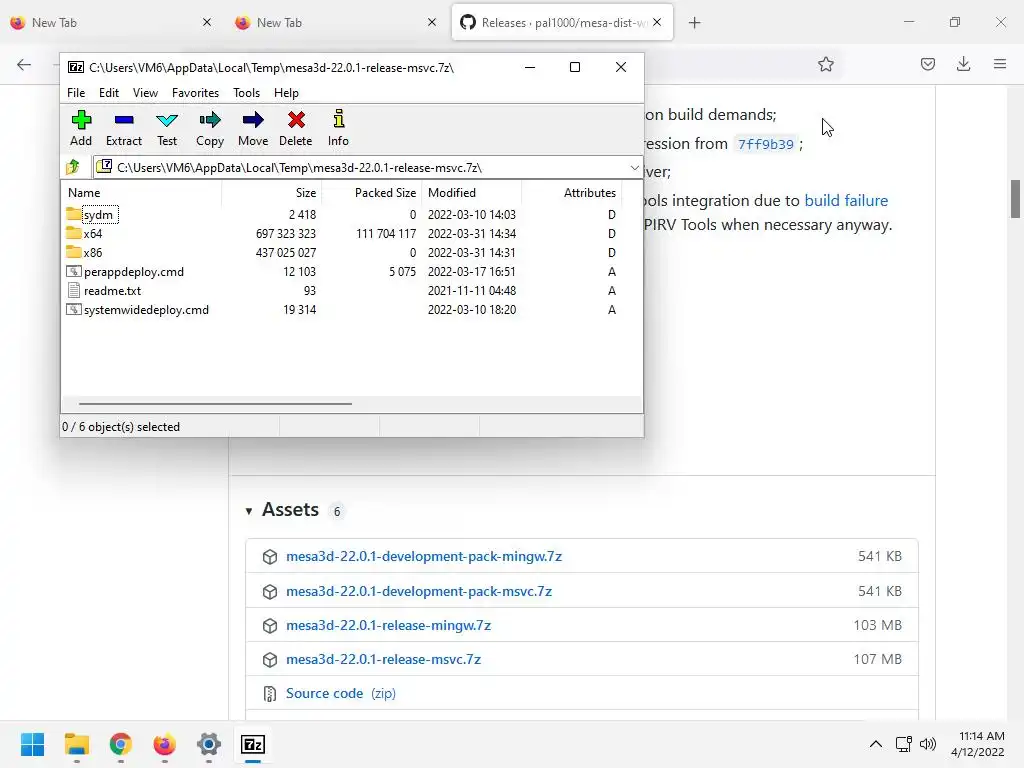
Task: Open the View menu in 7-Zip
Action: (x=145, y=93)
